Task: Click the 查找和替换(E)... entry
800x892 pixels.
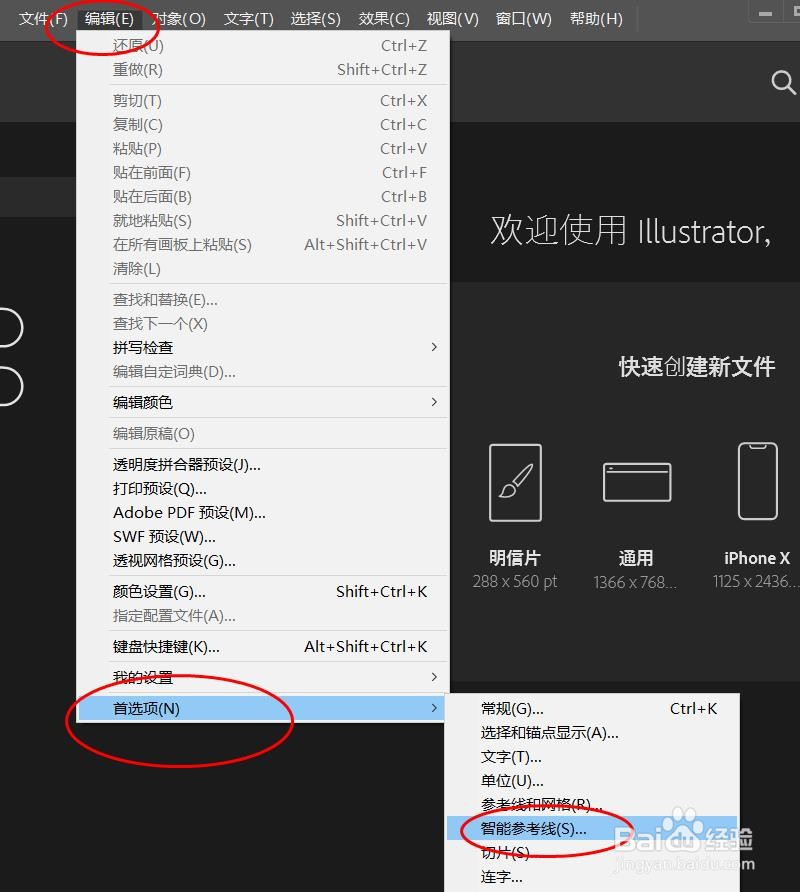Action: click(263, 299)
